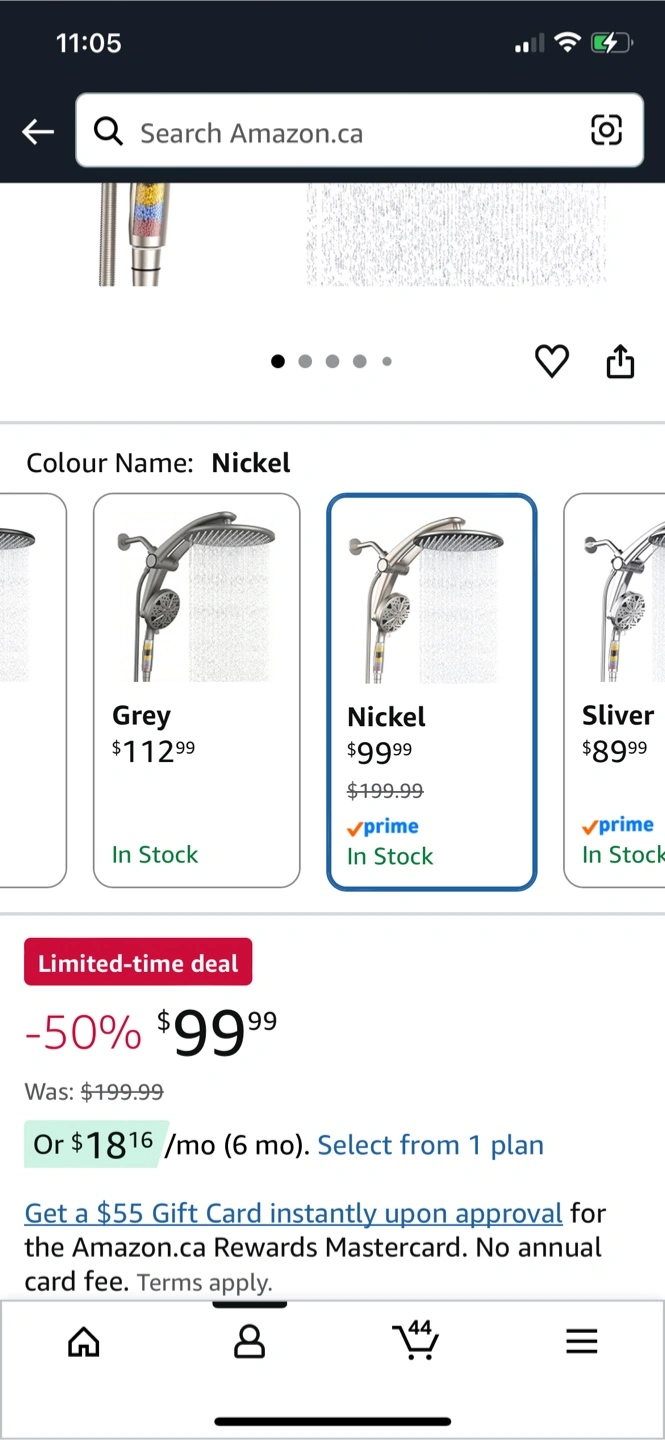This screenshot has height=1440, width=665.
Task: Add item to wish list heart
Action: pyautogui.click(x=551, y=361)
